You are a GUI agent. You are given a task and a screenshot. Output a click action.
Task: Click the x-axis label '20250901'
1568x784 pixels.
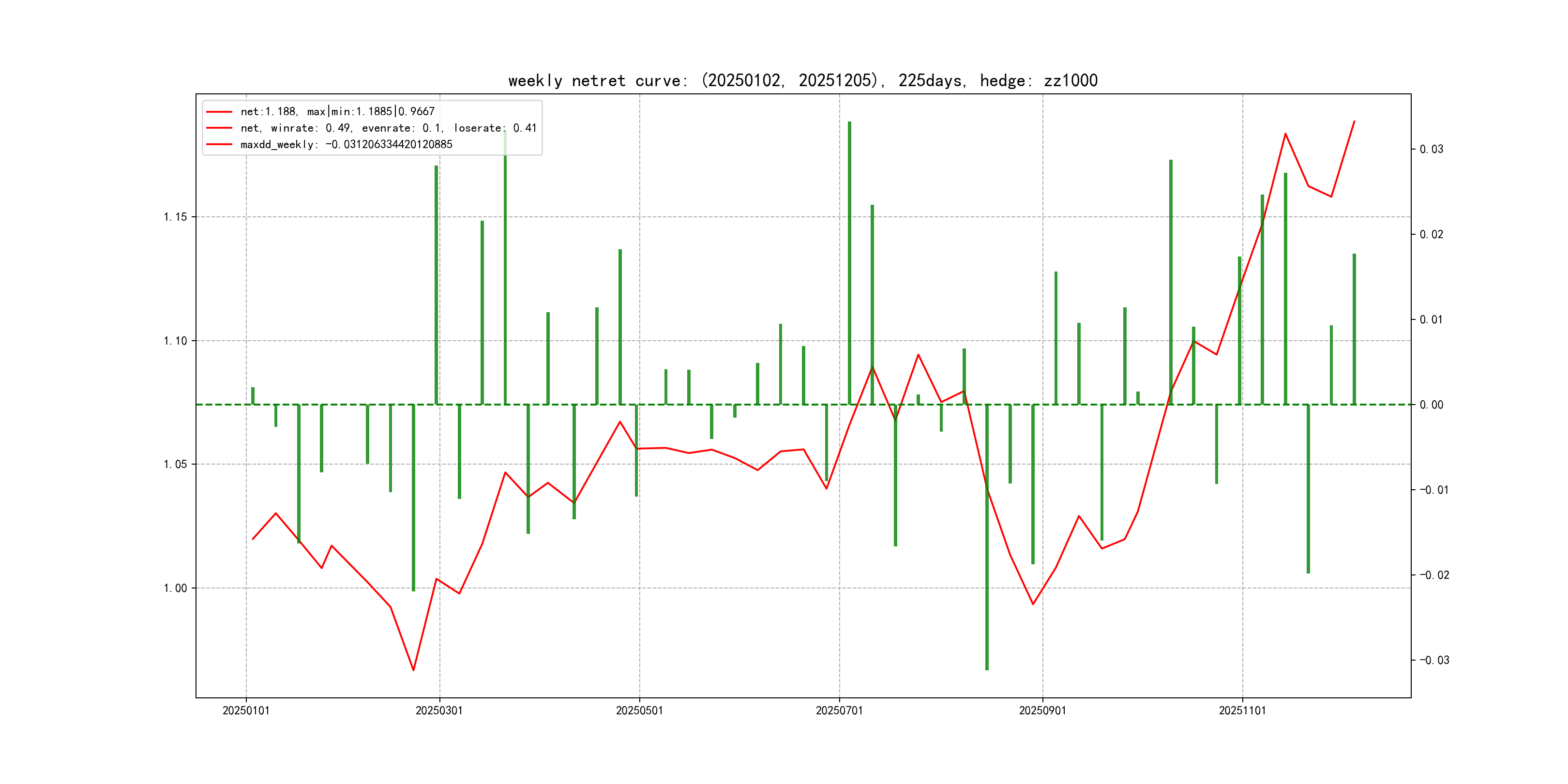pos(1042,710)
